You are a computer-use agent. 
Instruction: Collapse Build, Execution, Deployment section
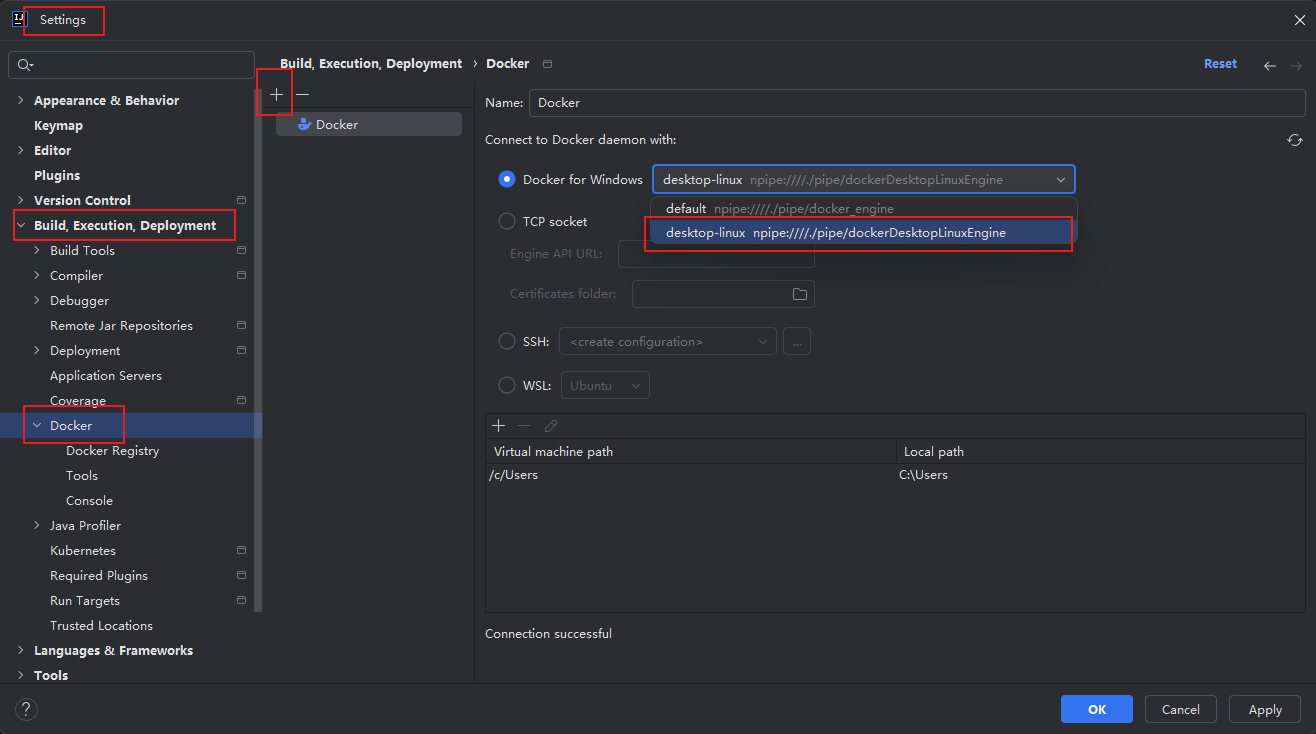21,225
